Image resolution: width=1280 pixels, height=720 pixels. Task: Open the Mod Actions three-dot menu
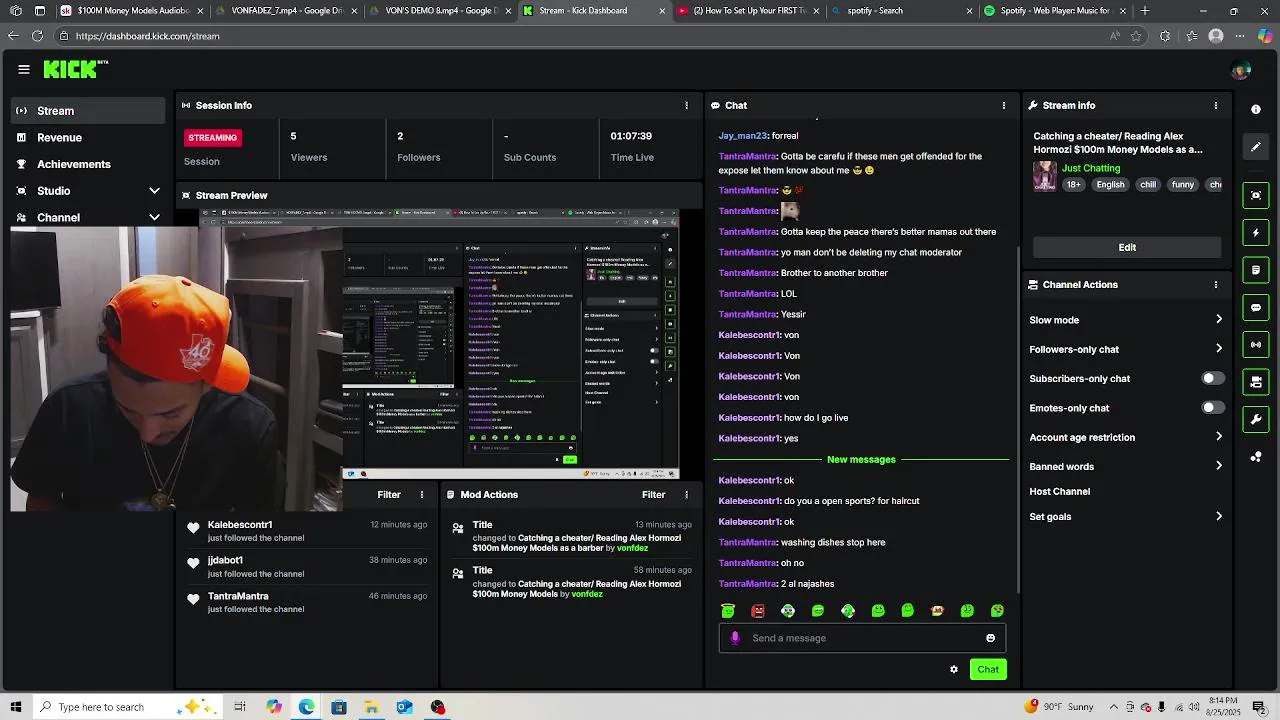tap(686, 494)
